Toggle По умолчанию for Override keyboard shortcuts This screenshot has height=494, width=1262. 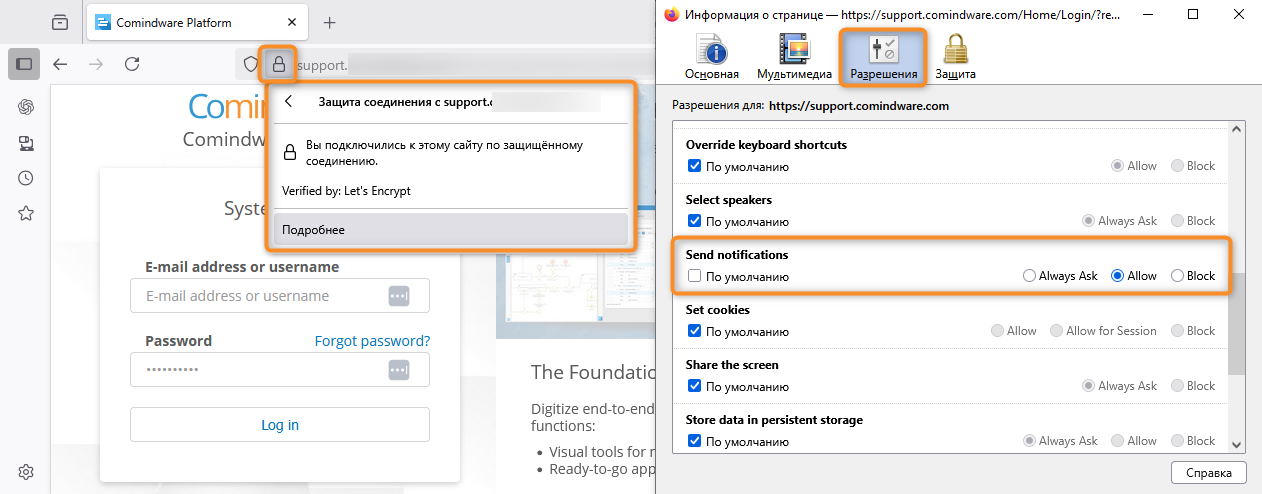coord(695,166)
